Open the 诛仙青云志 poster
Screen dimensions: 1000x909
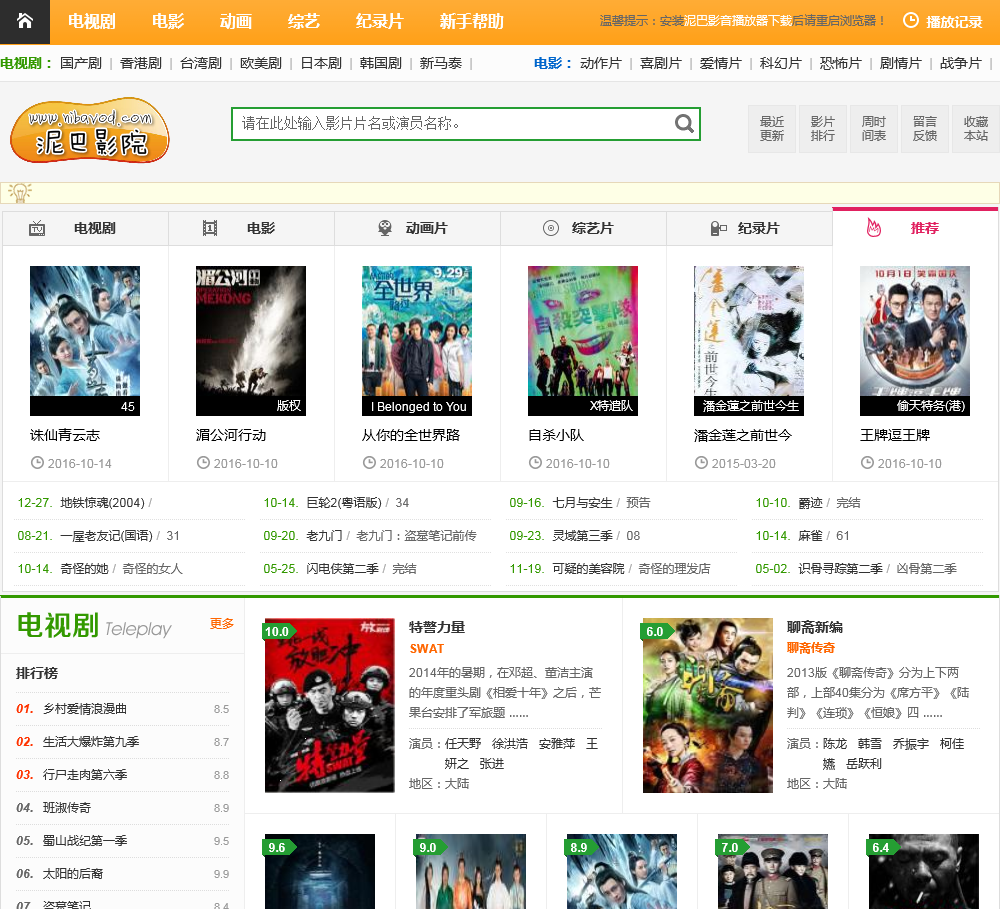click(x=85, y=341)
